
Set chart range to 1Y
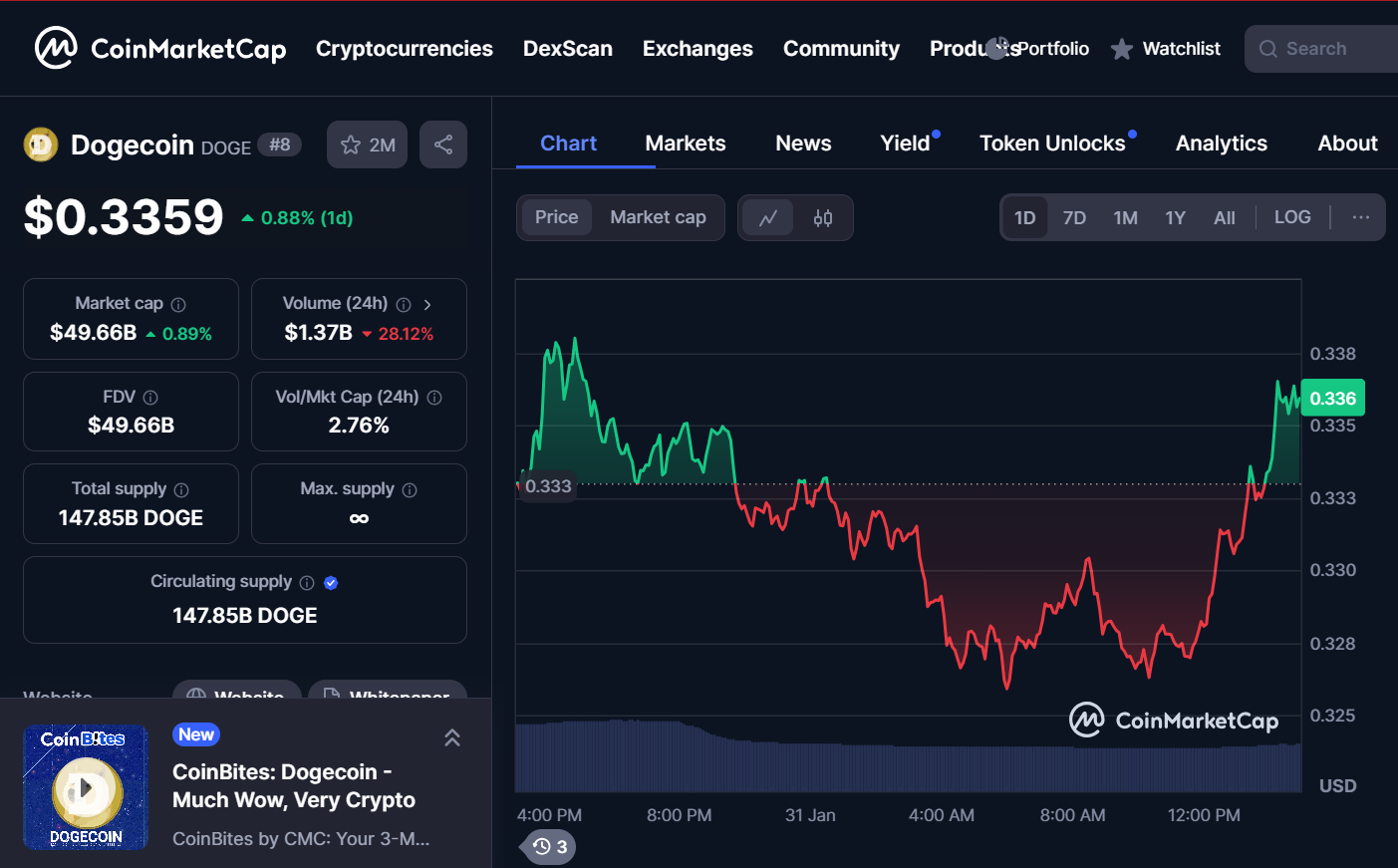(x=1175, y=217)
